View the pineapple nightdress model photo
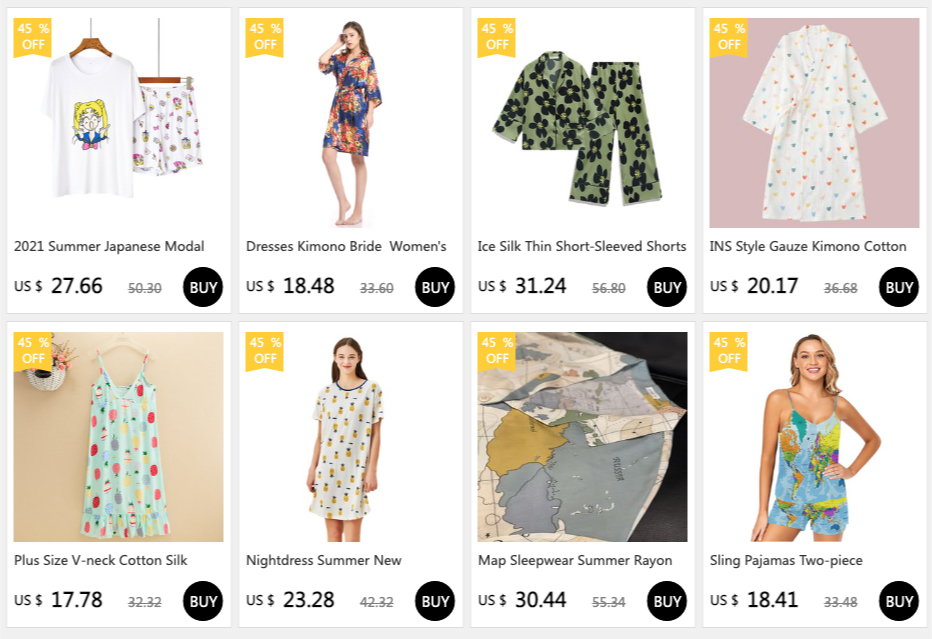 click(351, 437)
